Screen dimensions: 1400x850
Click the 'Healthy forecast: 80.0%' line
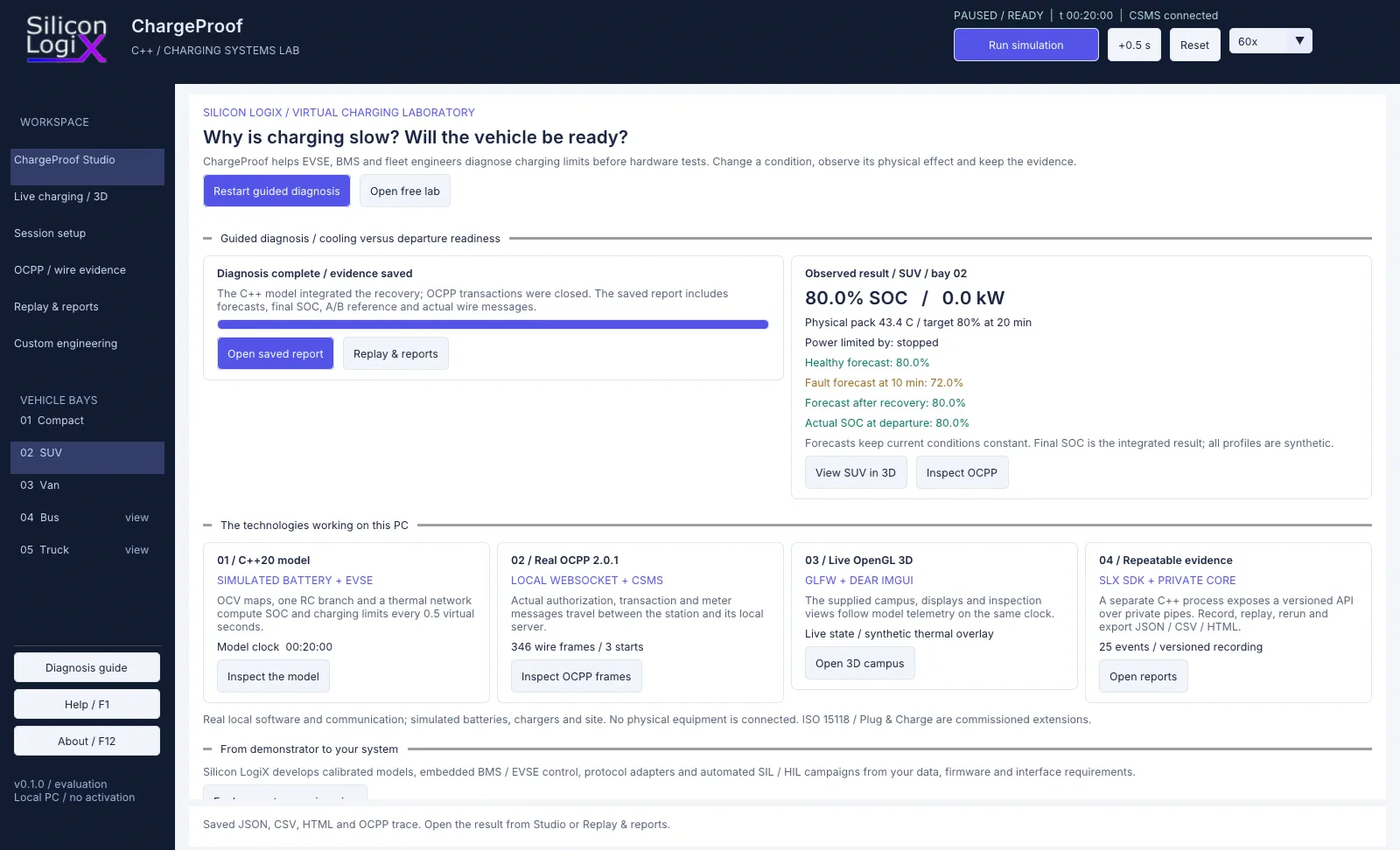click(867, 363)
